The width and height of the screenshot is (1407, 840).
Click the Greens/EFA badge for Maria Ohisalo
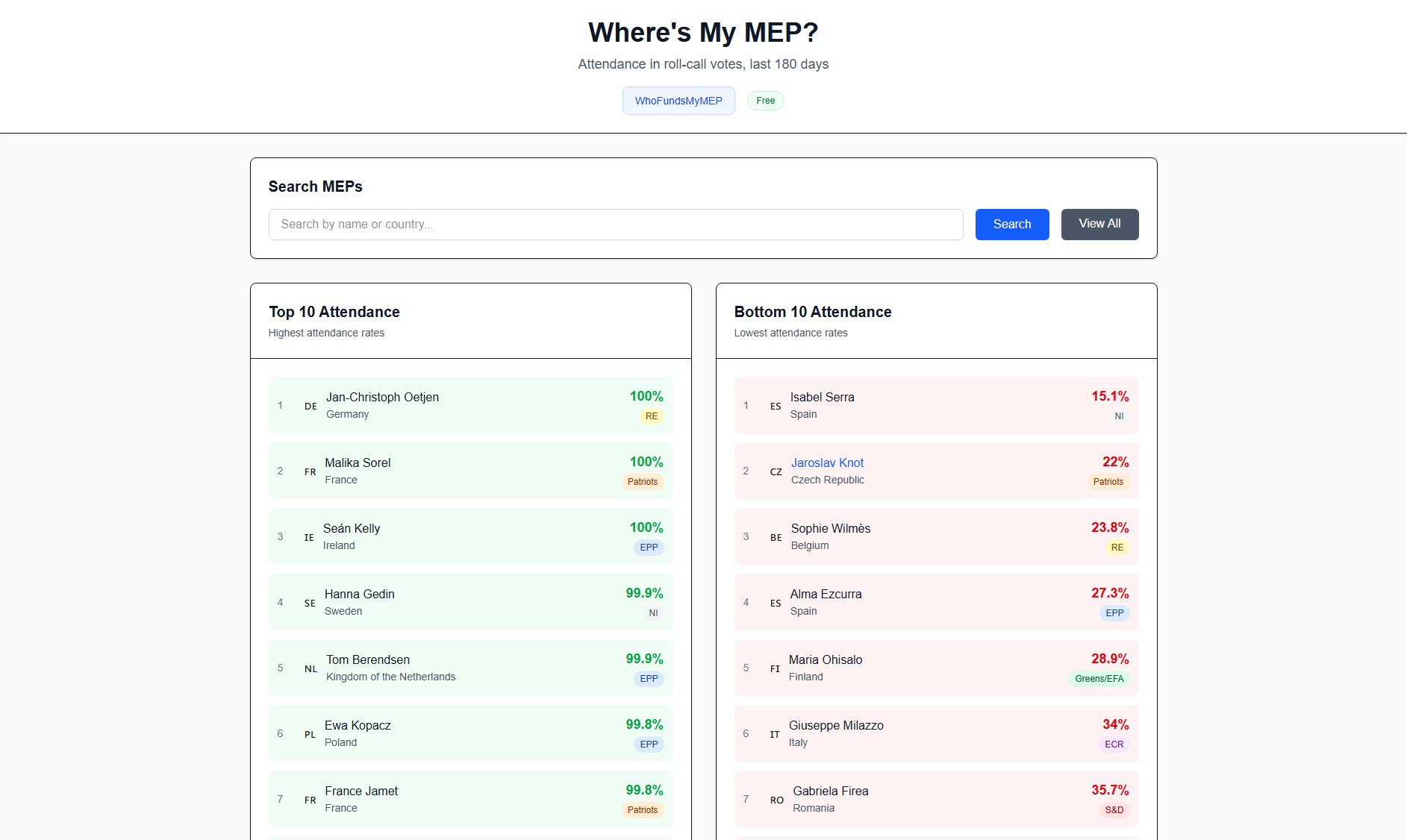[x=1099, y=679]
